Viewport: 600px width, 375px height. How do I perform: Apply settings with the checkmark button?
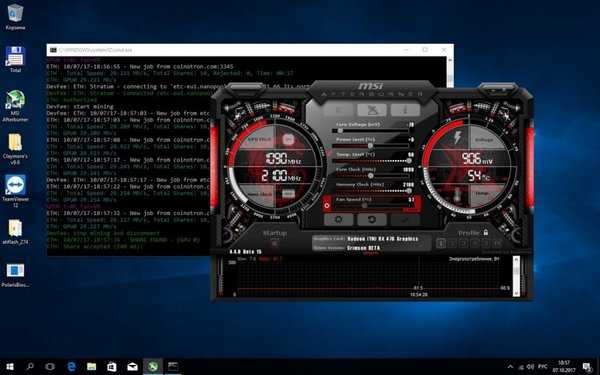click(405, 220)
